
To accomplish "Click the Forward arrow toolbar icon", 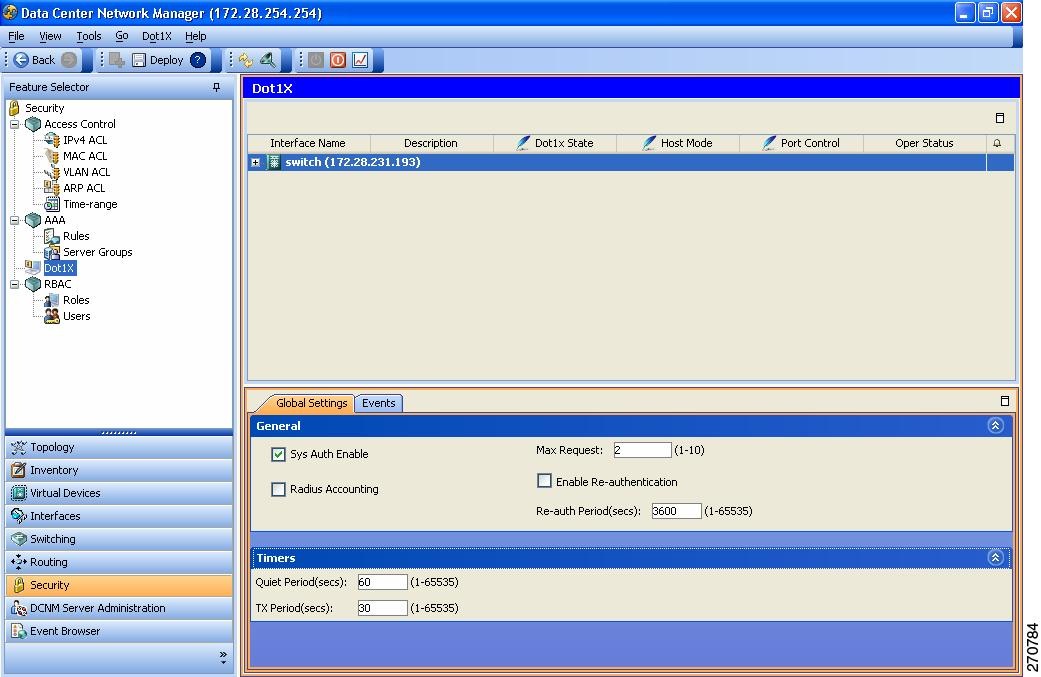I will pos(68,60).
